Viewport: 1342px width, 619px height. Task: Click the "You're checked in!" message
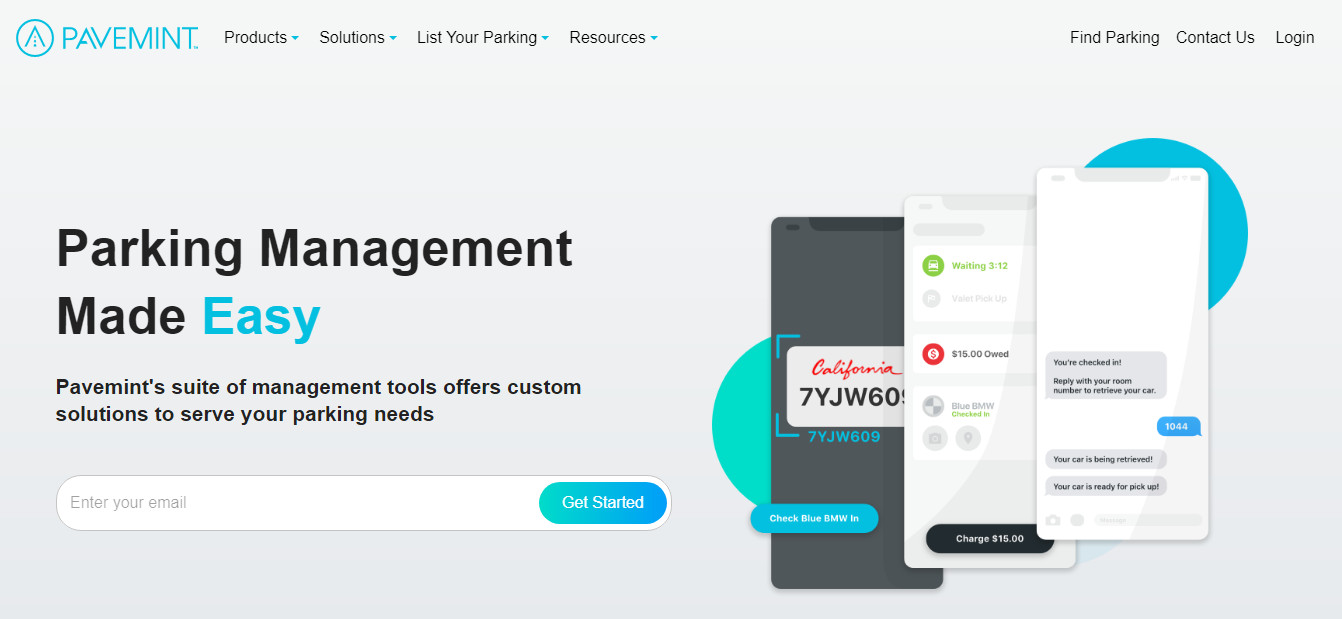(x=1106, y=376)
